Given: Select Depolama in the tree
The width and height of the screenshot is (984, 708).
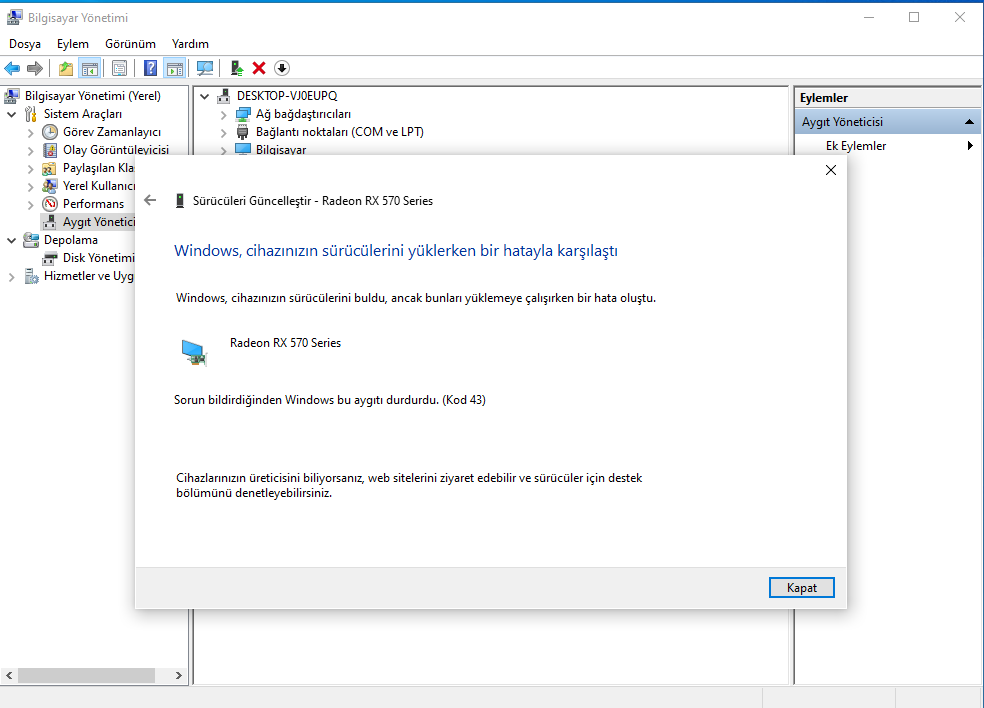Looking at the screenshot, I should [71, 240].
